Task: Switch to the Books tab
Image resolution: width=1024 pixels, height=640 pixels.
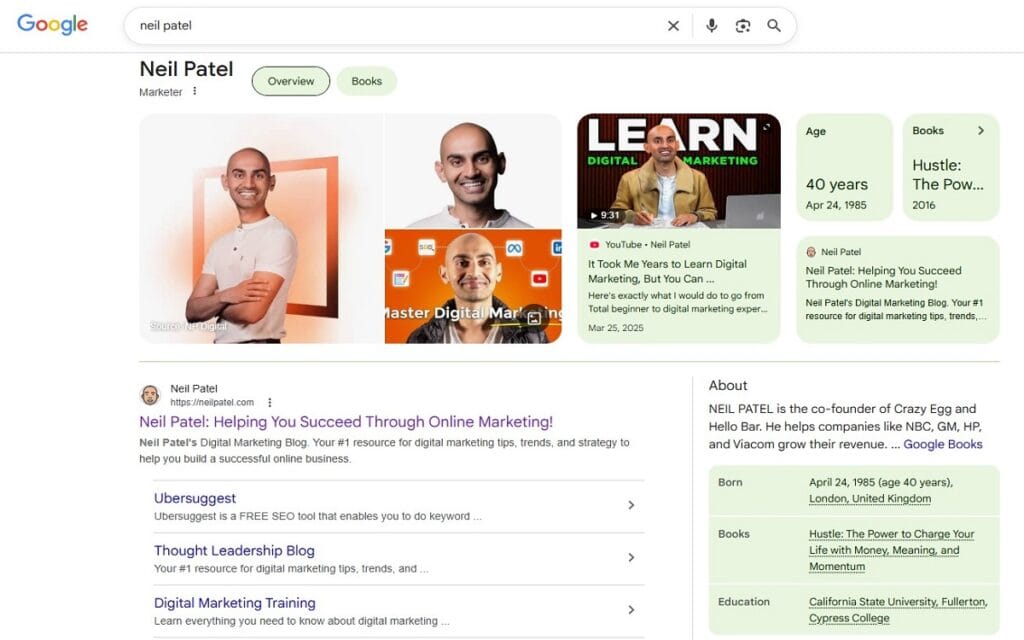Action: (x=367, y=81)
